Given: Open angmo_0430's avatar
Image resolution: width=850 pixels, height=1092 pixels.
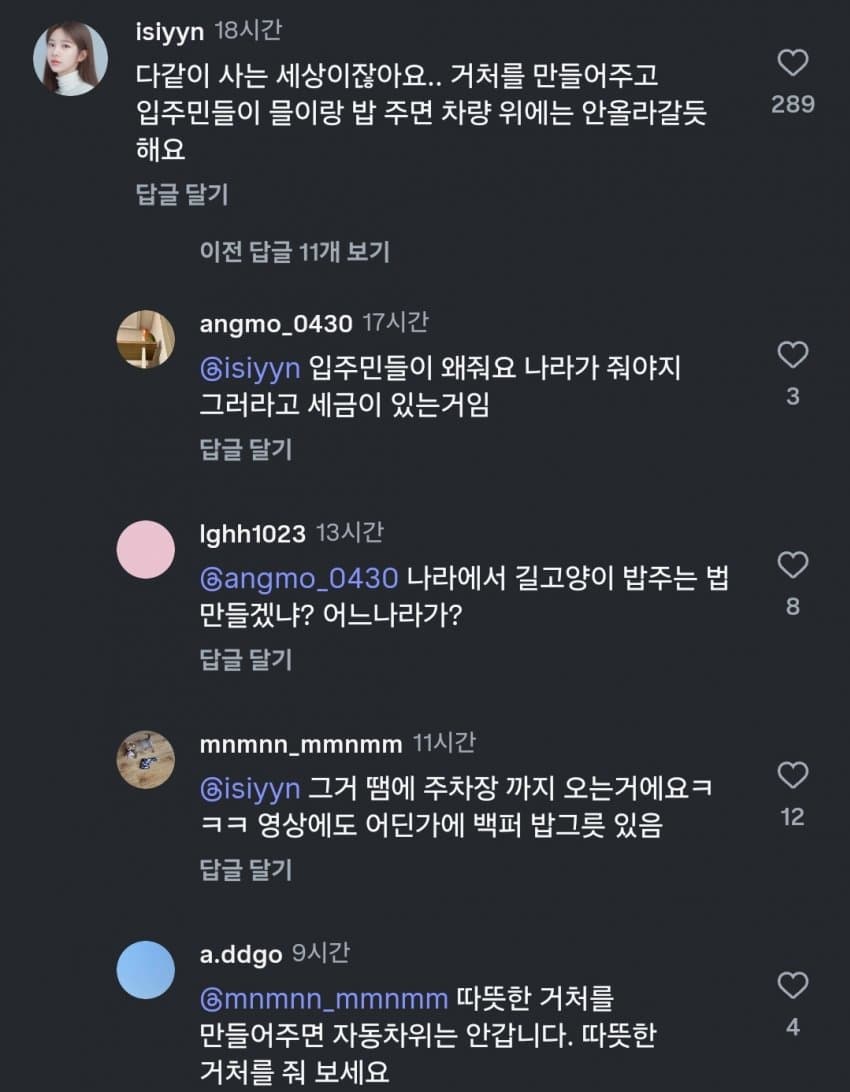Looking at the screenshot, I should click(x=146, y=339).
